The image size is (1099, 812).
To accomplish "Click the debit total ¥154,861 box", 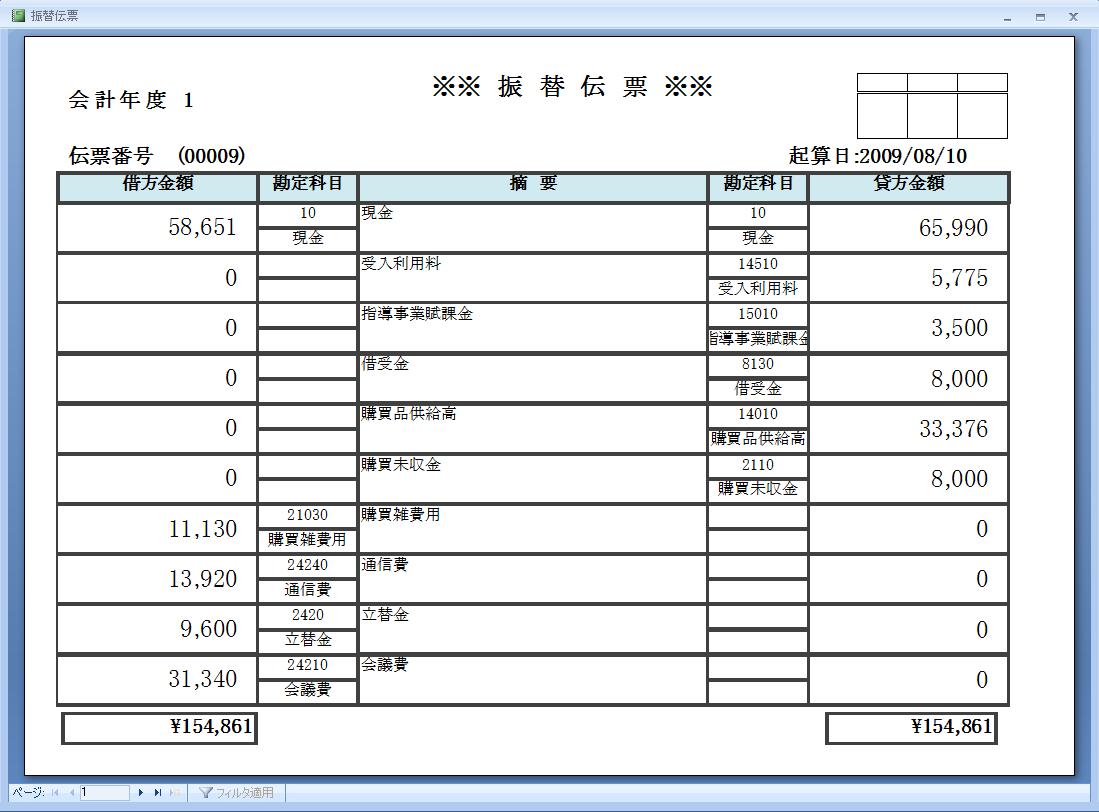I will tap(159, 727).
